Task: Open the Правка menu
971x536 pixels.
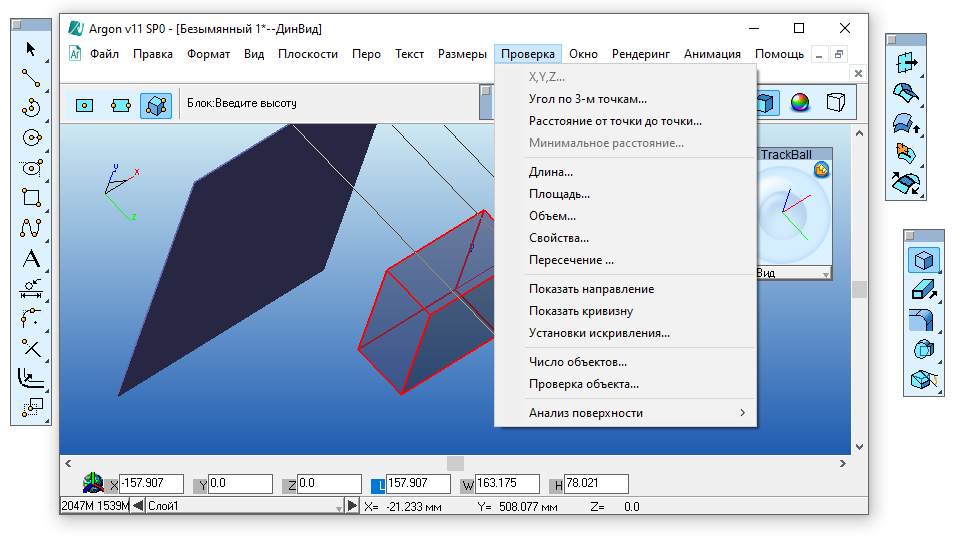Action: (152, 54)
